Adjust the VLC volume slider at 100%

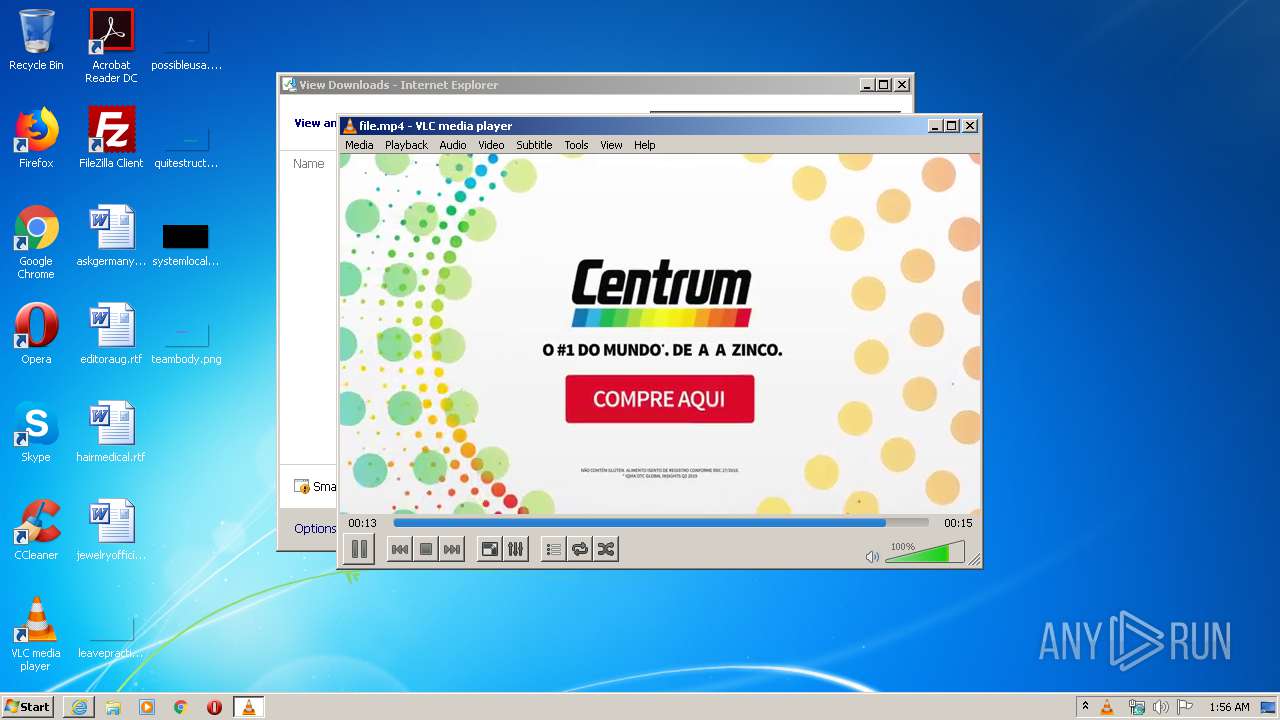click(x=925, y=553)
